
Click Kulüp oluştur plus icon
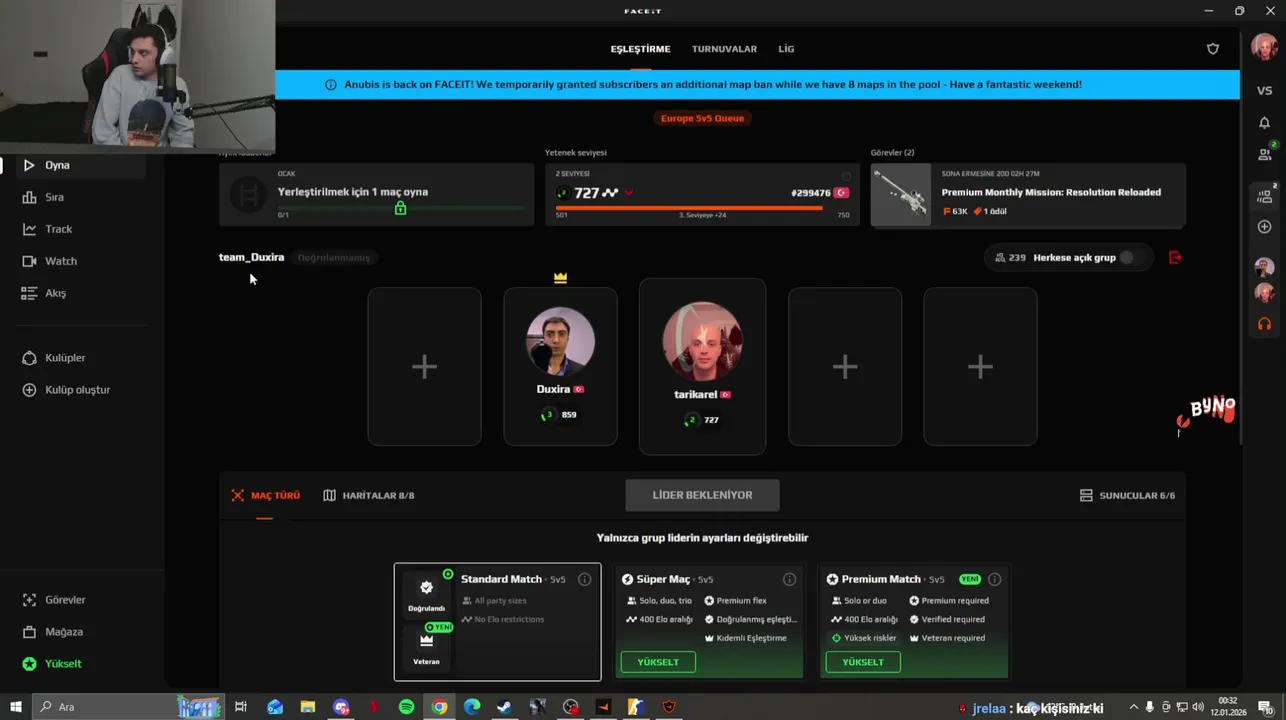29,390
